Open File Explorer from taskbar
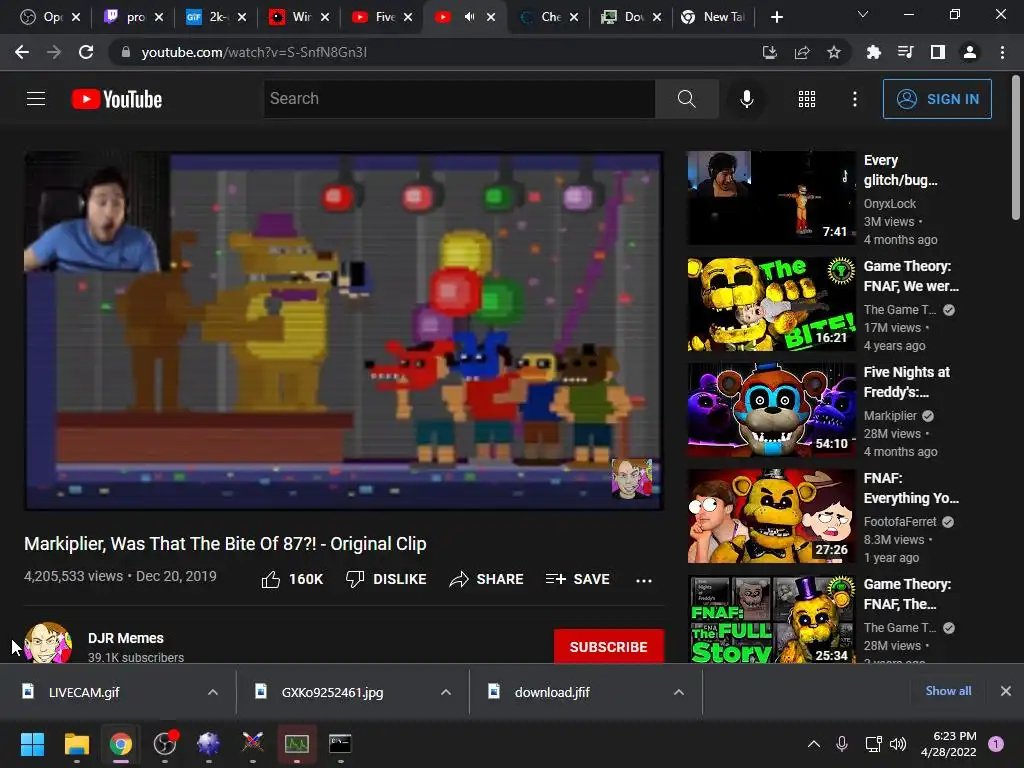The image size is (1024, 768). tap(76, 743)
